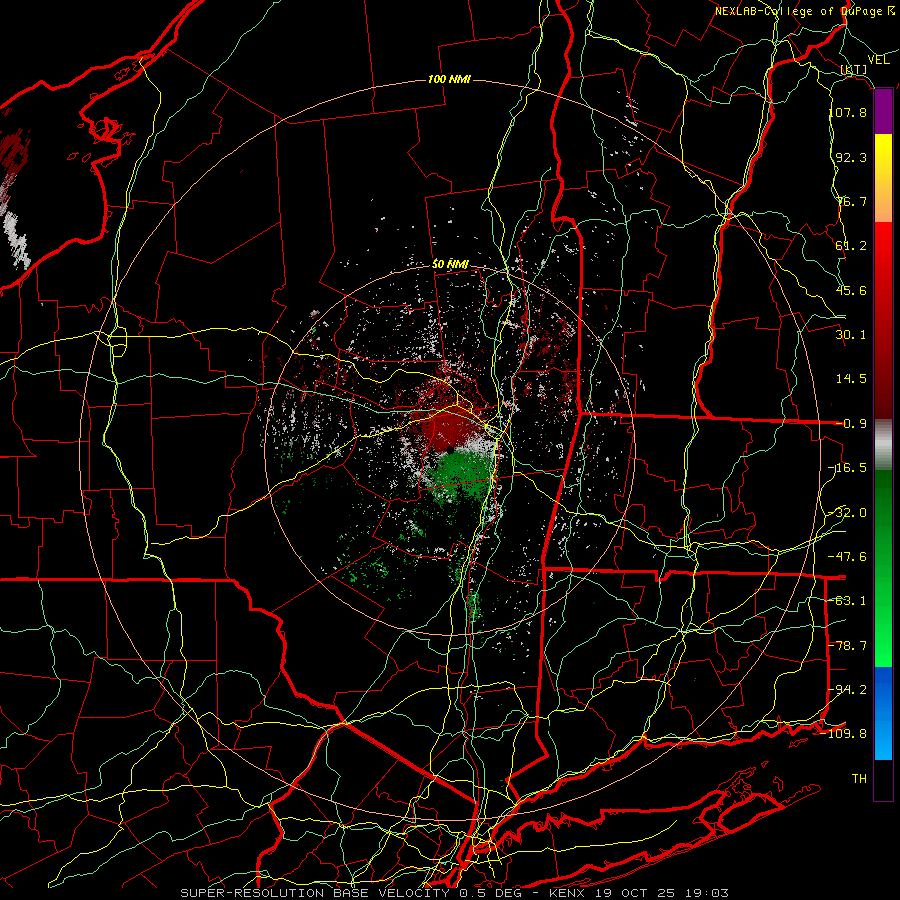The width and height of the screenshot is (900, 900).
Task: Click the 45.6 velocity scale value
Action: pos(851,290)
